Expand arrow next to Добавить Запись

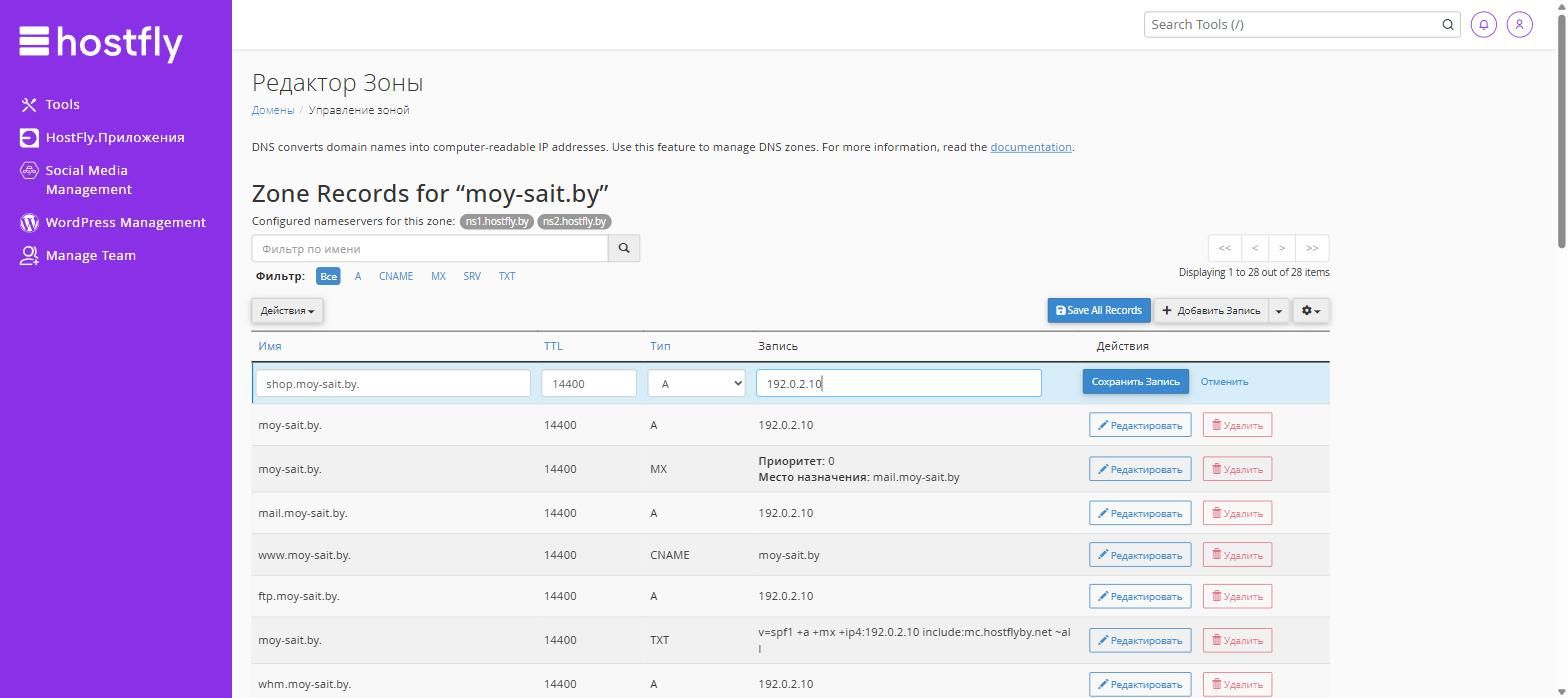click(1278, 311)
